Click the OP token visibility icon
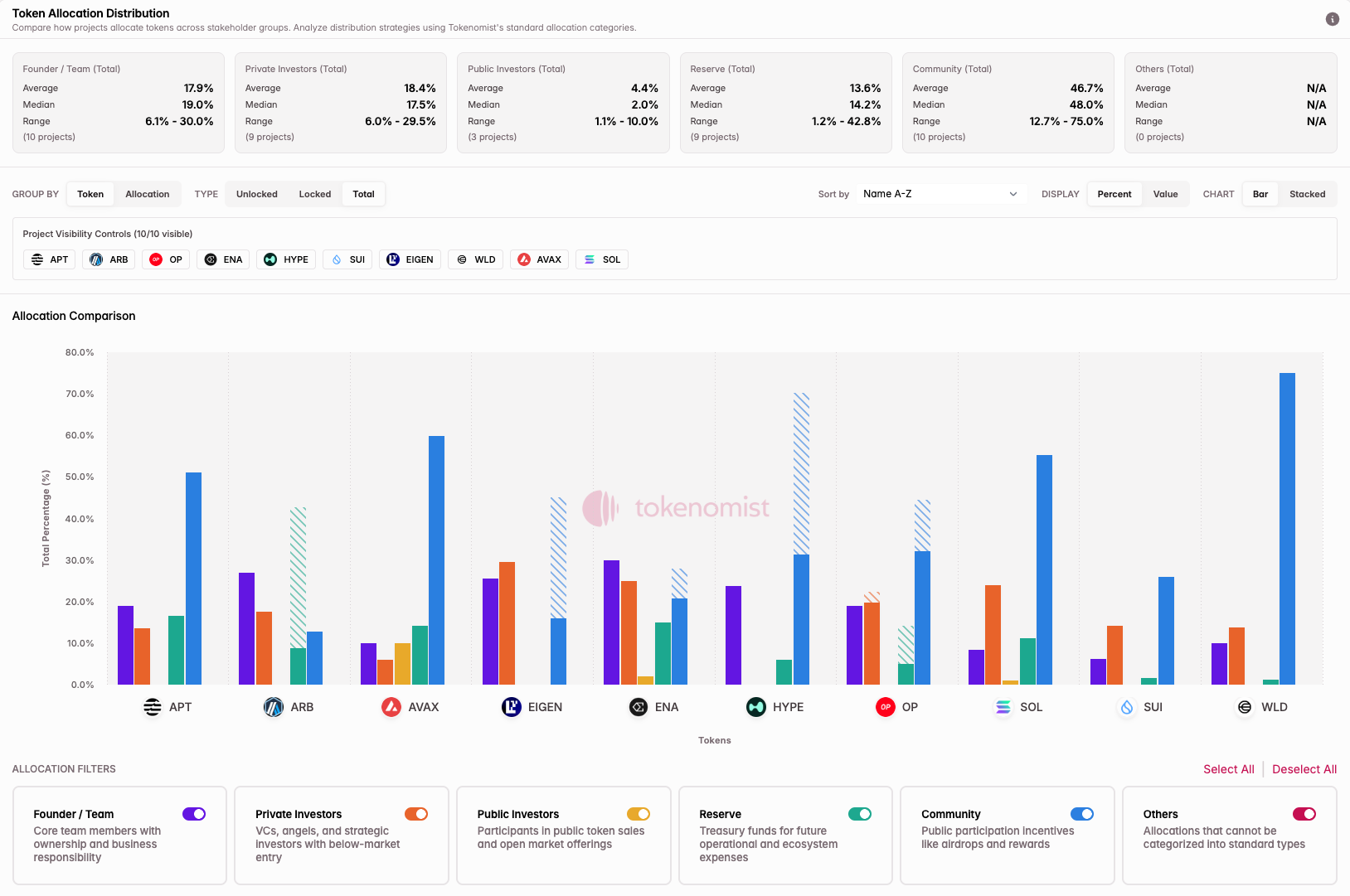This screenshot has height=896, width=1350. (x=155, y=259)
